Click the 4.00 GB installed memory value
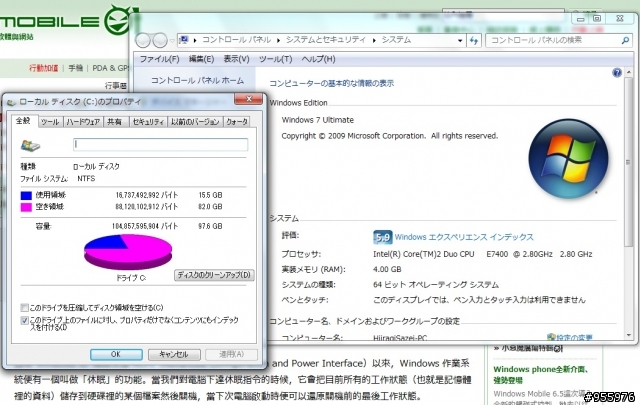 click(387, 269)
